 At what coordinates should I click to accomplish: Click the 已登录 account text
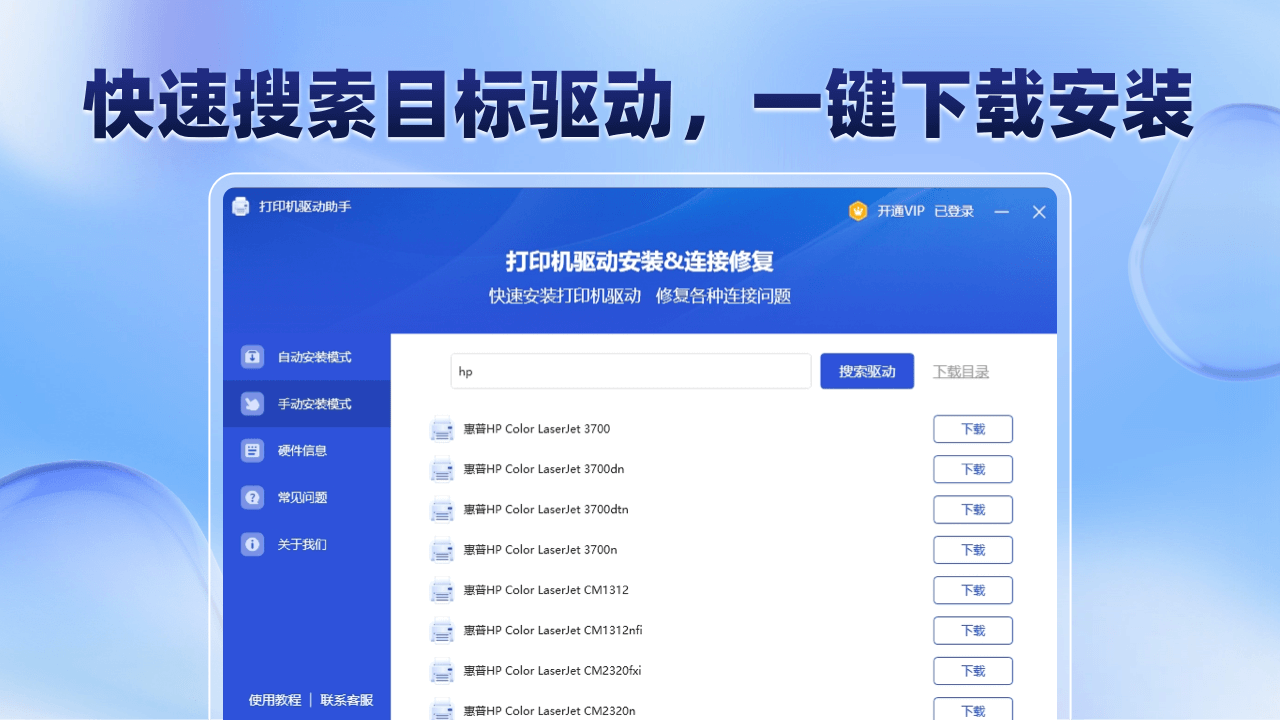(x=953, y=211)
